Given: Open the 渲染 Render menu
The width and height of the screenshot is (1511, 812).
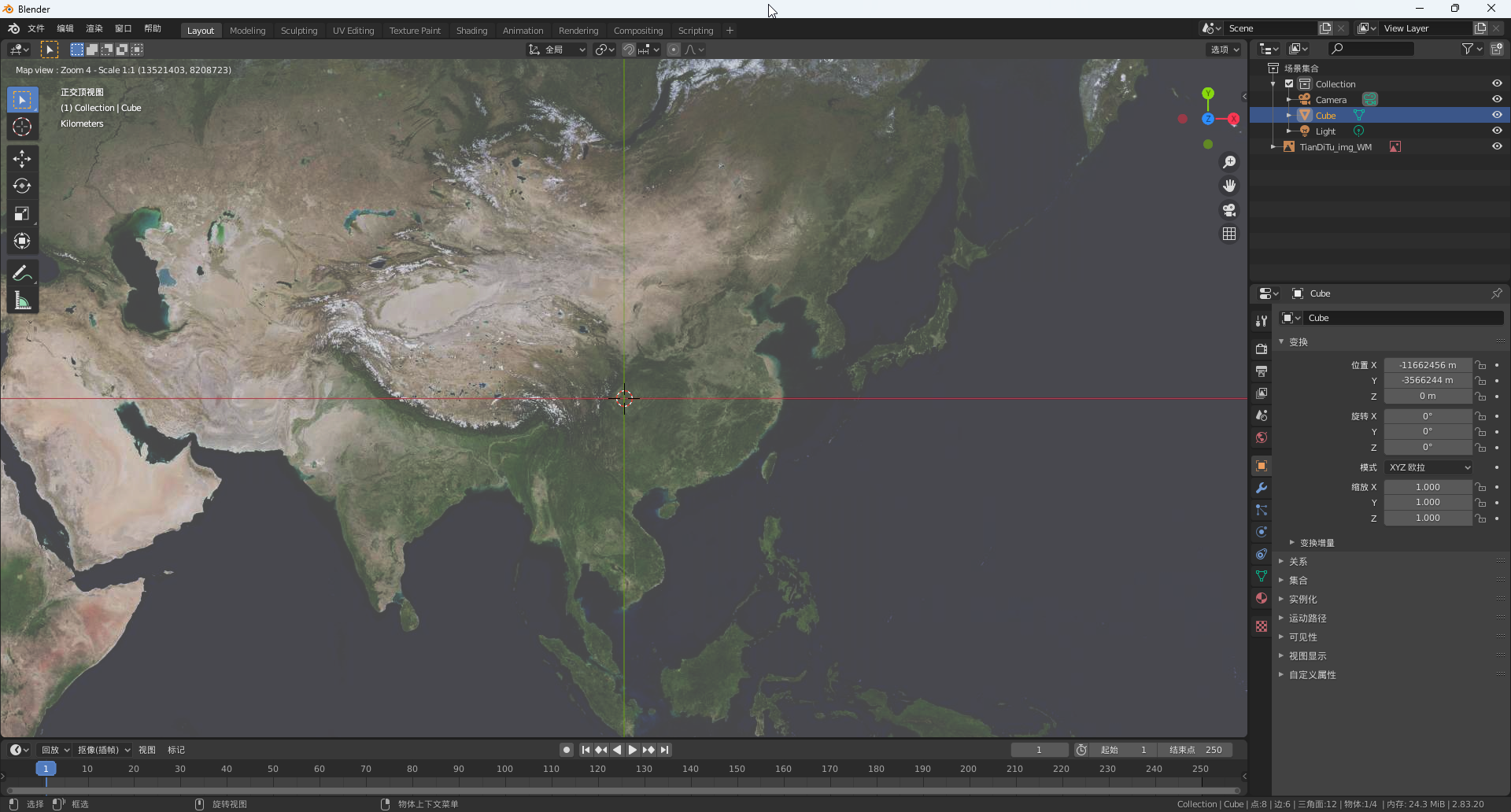Looking at the screenshot, I should click(x=94, y=28).
